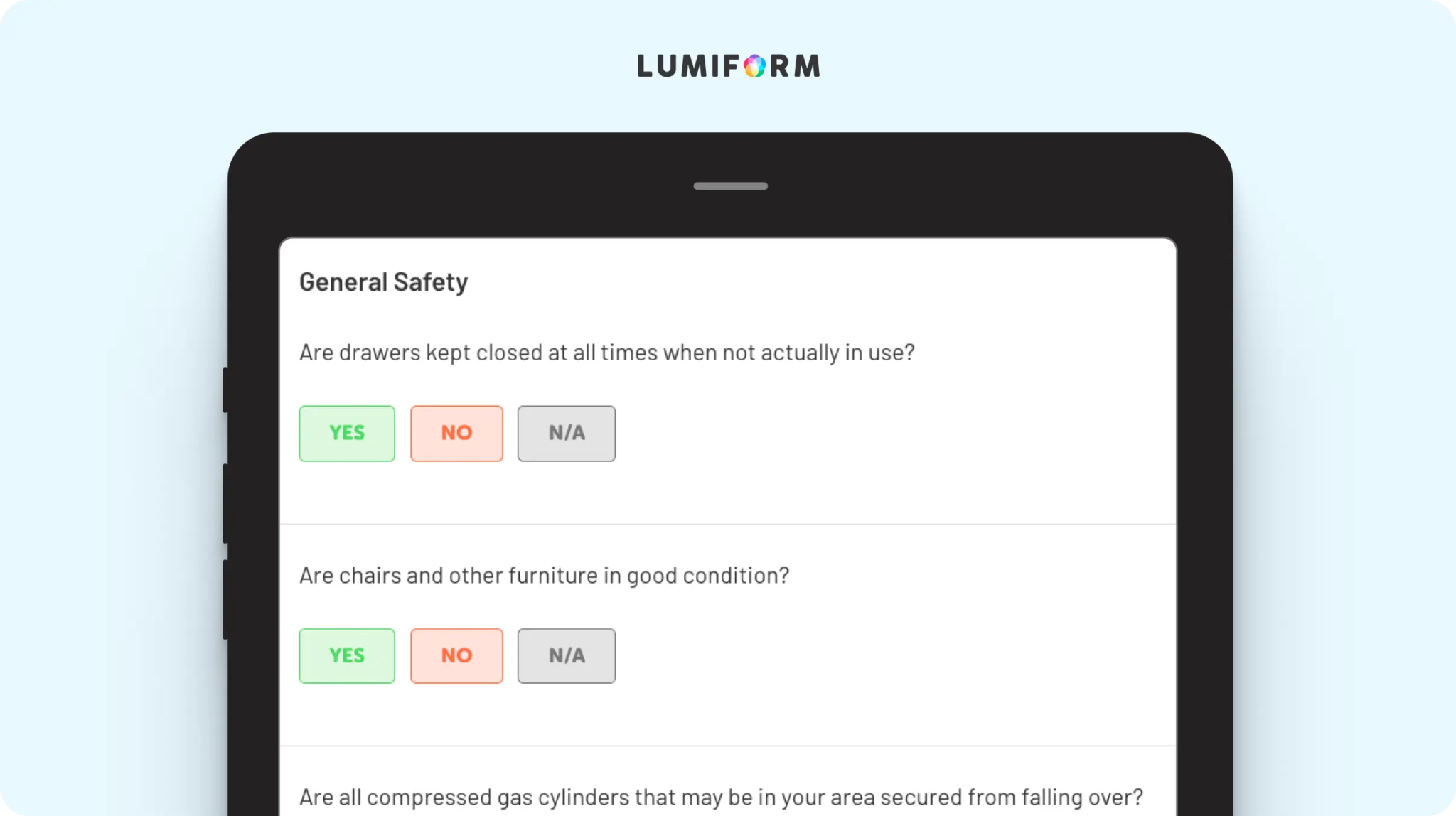Viewport: 1456px width, 816px height.
Task: Click the letter L in the Lumiform wordmark
Action: 646,66
